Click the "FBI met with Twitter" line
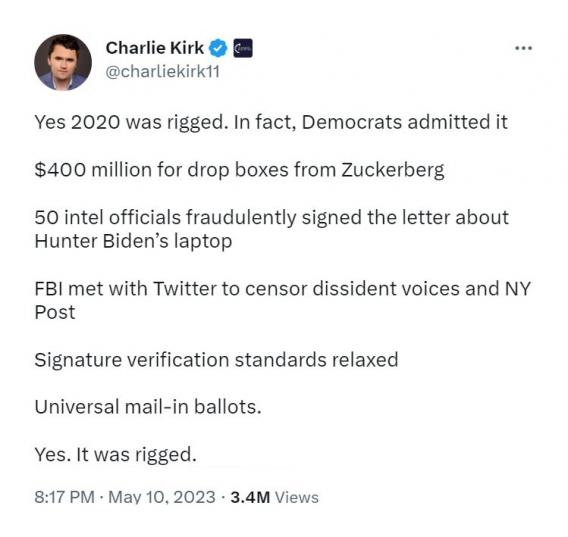The width and height of the screenshot is (568, 537). coord(283,289)
